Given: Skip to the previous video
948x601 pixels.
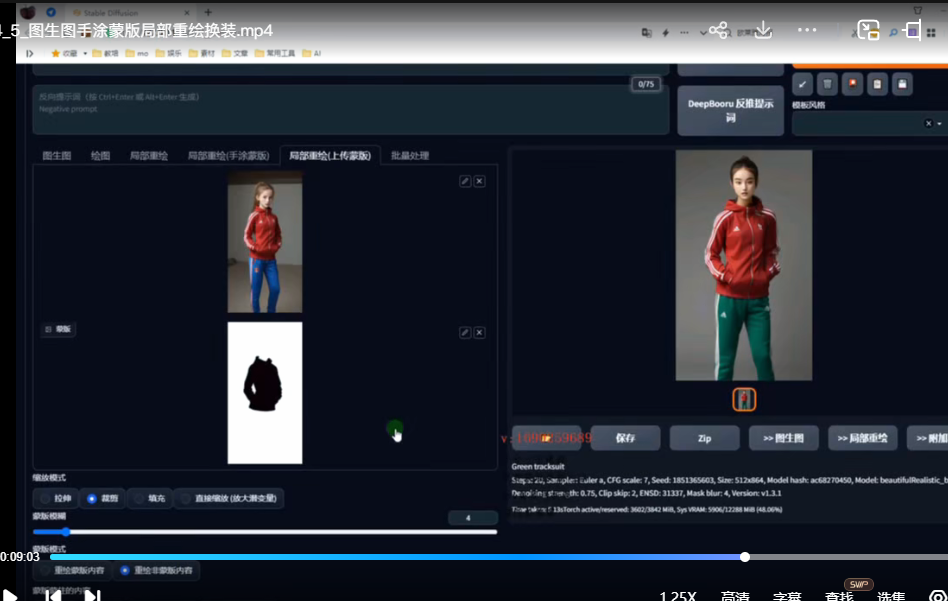Looking at the screenshot, I should pyautogui.click(x=53, y=595).
